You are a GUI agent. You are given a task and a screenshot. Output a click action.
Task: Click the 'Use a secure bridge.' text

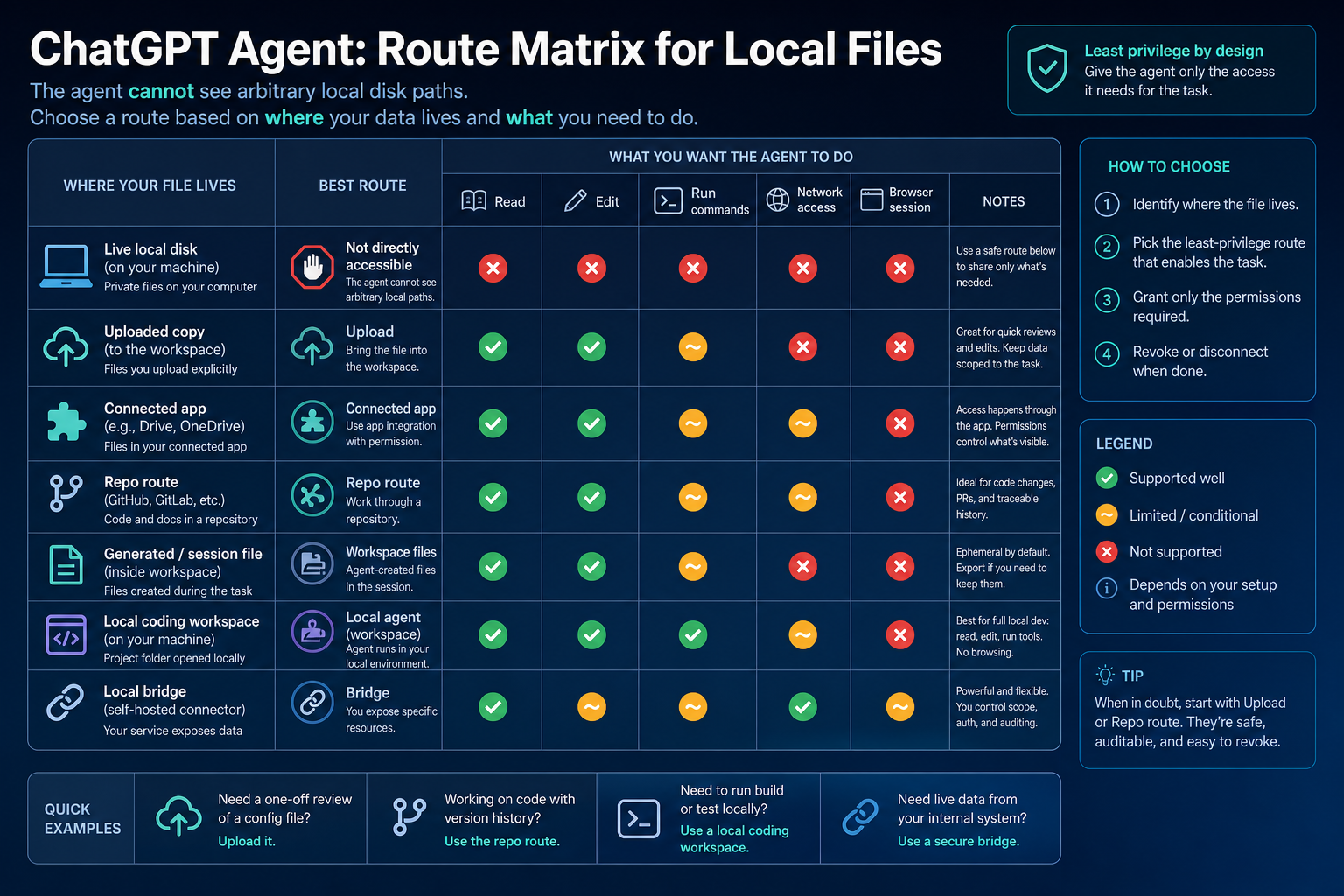coord(959,841)
